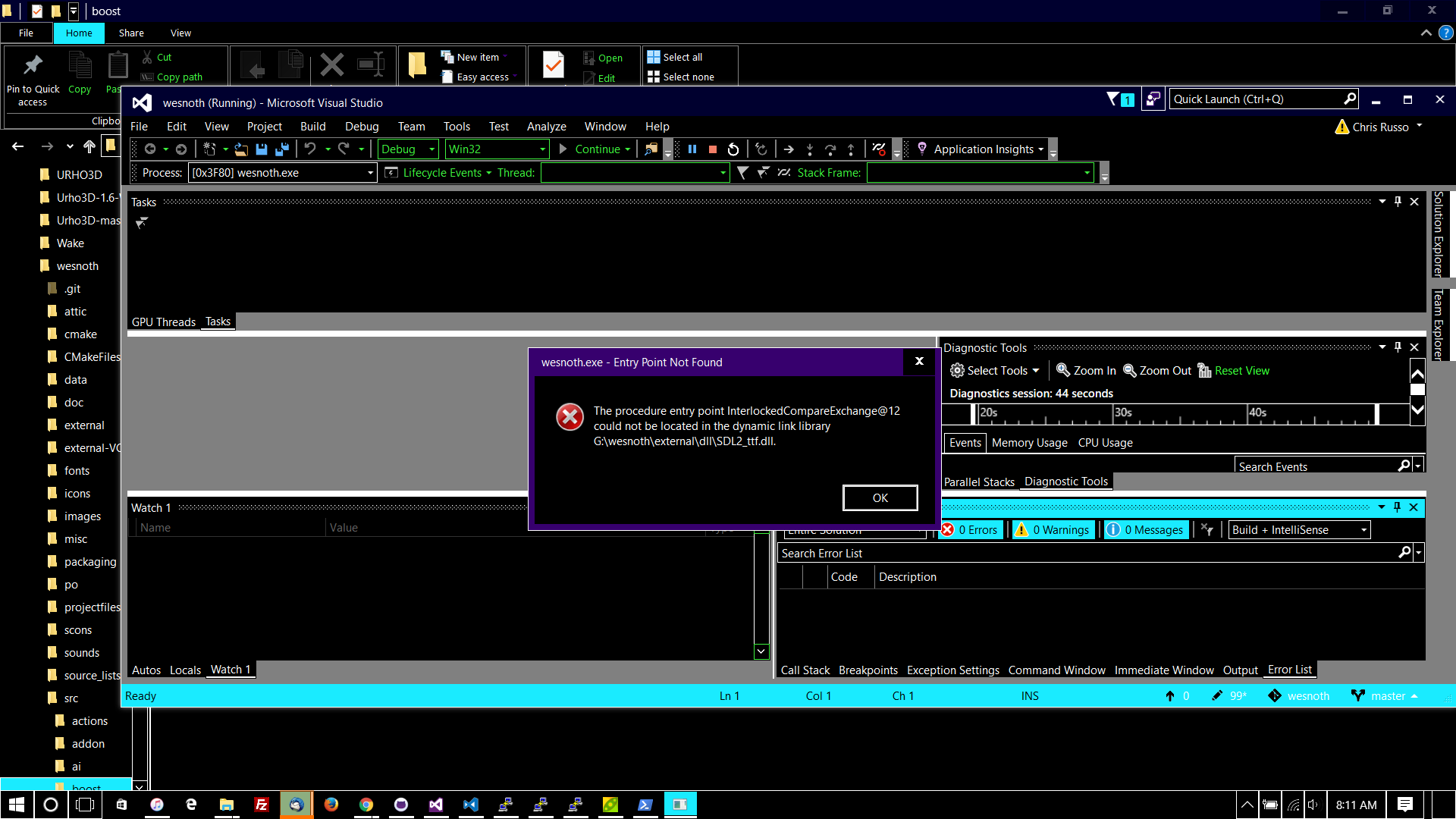Click Reset View in Diagnostic Tools

pos(1234,371)
